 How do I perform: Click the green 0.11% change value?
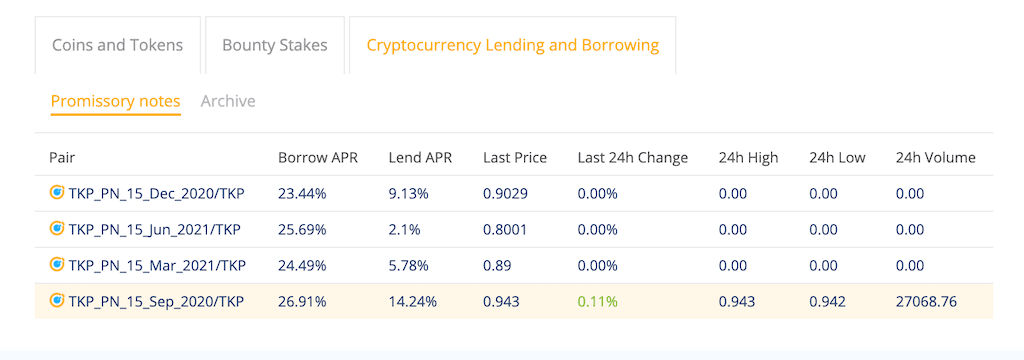598,301
